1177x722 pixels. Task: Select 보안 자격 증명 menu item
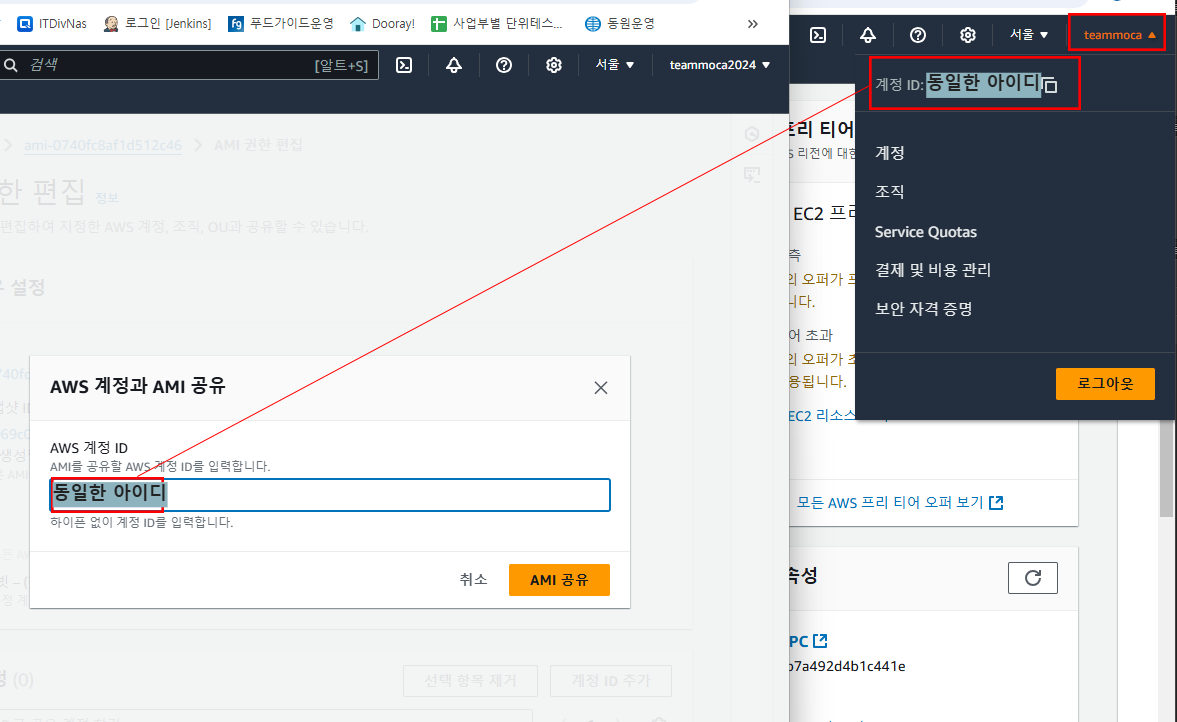point(923,308)
